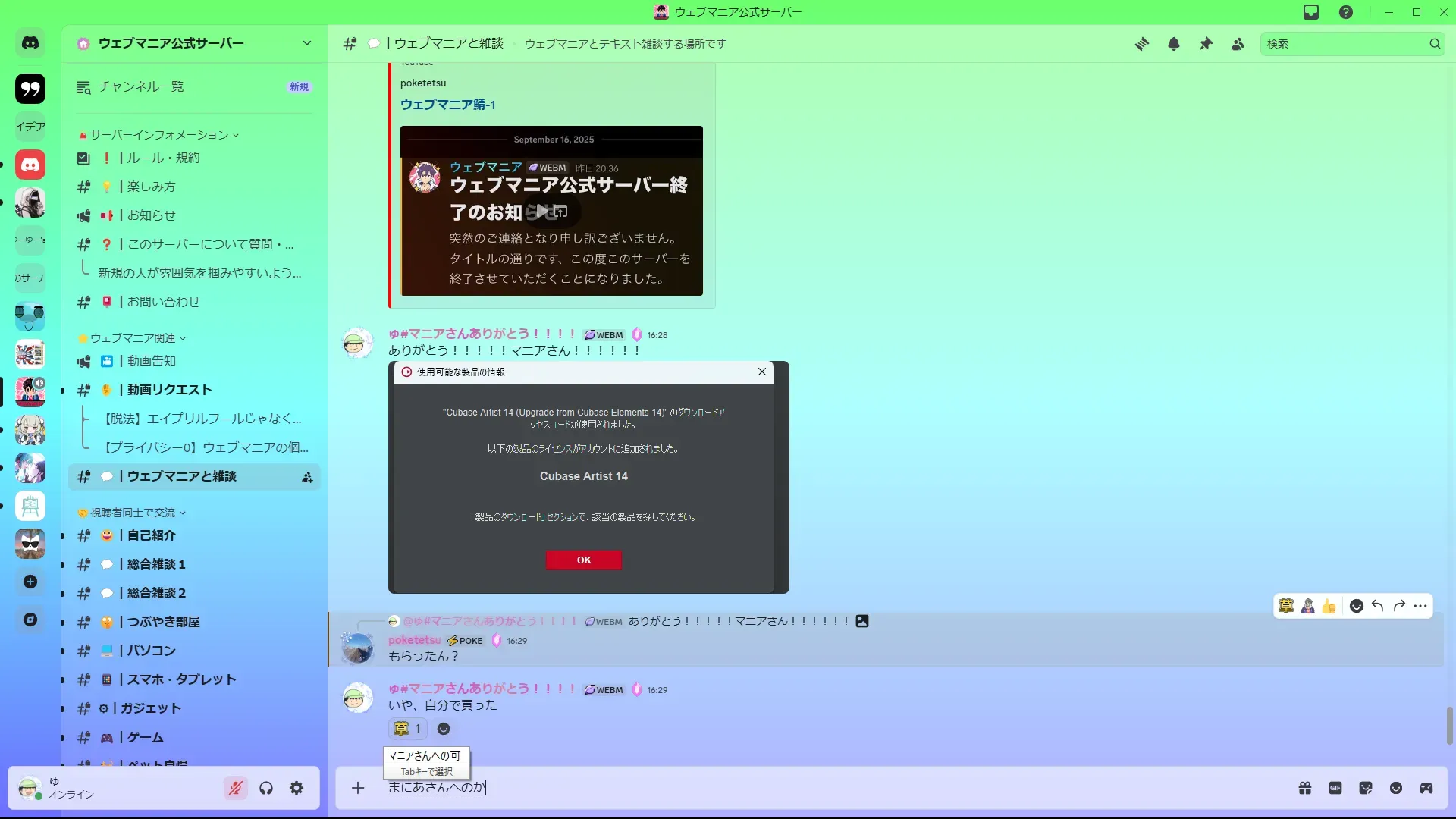Click the Discord home logo icon
This screenshot has width=1456, height=819.
point(30,43)
